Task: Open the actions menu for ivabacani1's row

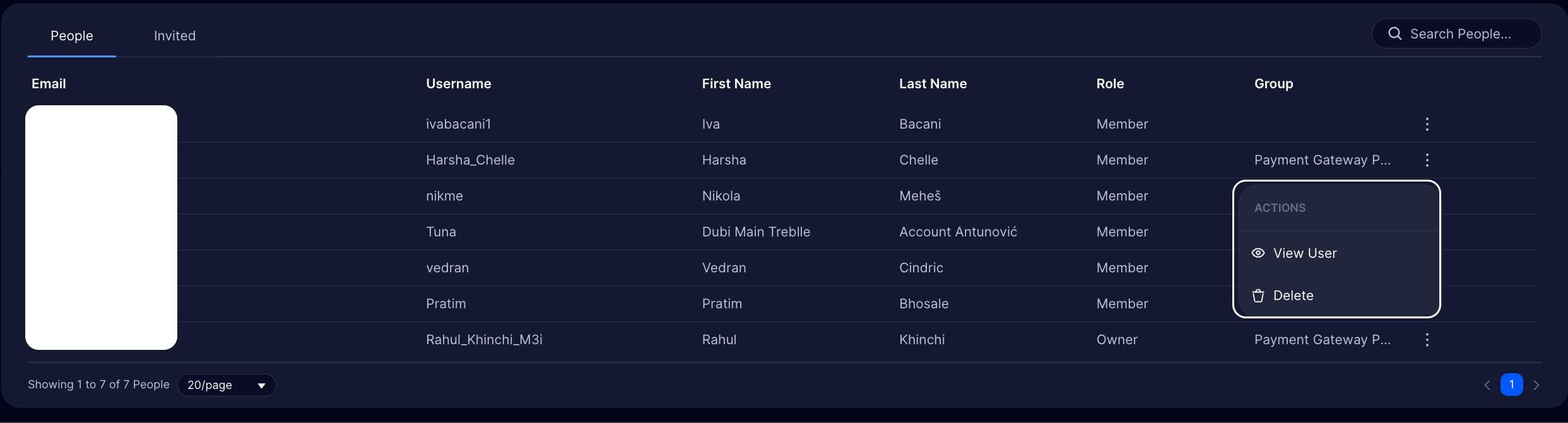Action: point(1427,124)
